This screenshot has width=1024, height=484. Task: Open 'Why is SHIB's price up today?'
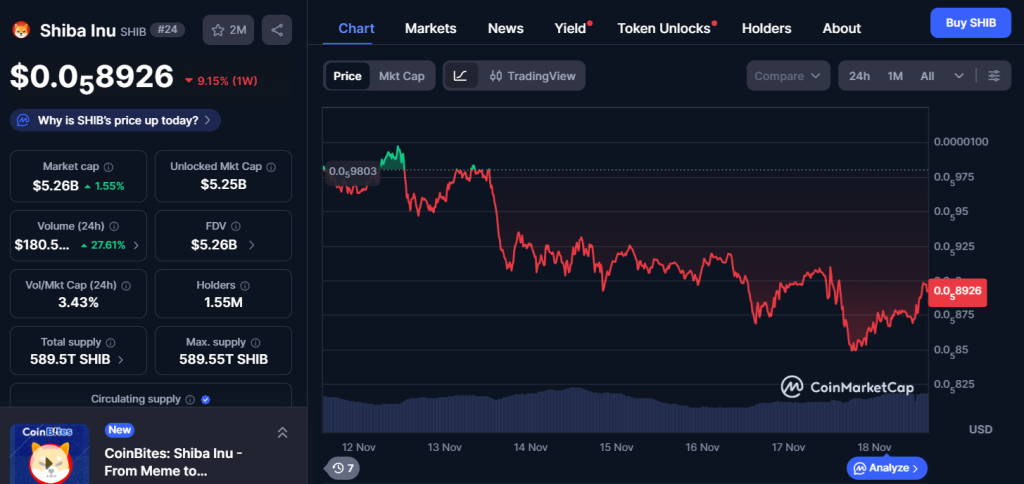[x=115, y=120]
